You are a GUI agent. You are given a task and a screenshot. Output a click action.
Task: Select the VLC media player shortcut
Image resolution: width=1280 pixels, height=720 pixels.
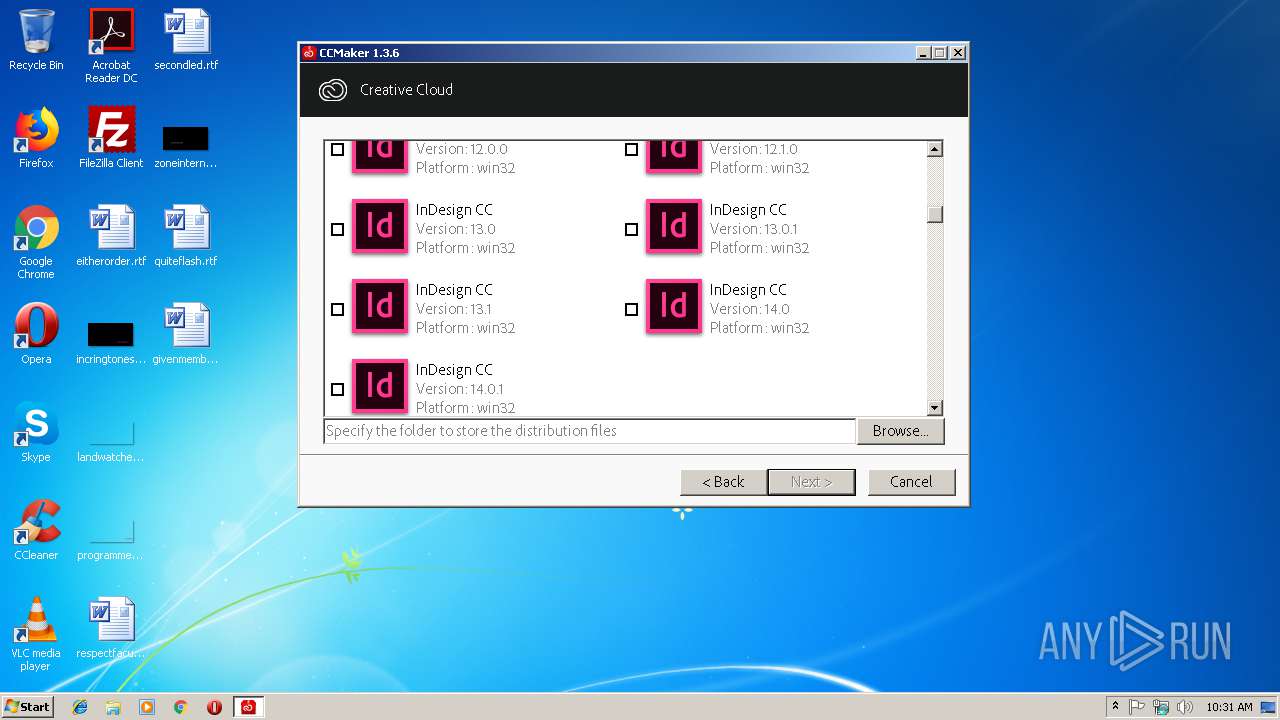pyautogui.click(x=36, y=634)
